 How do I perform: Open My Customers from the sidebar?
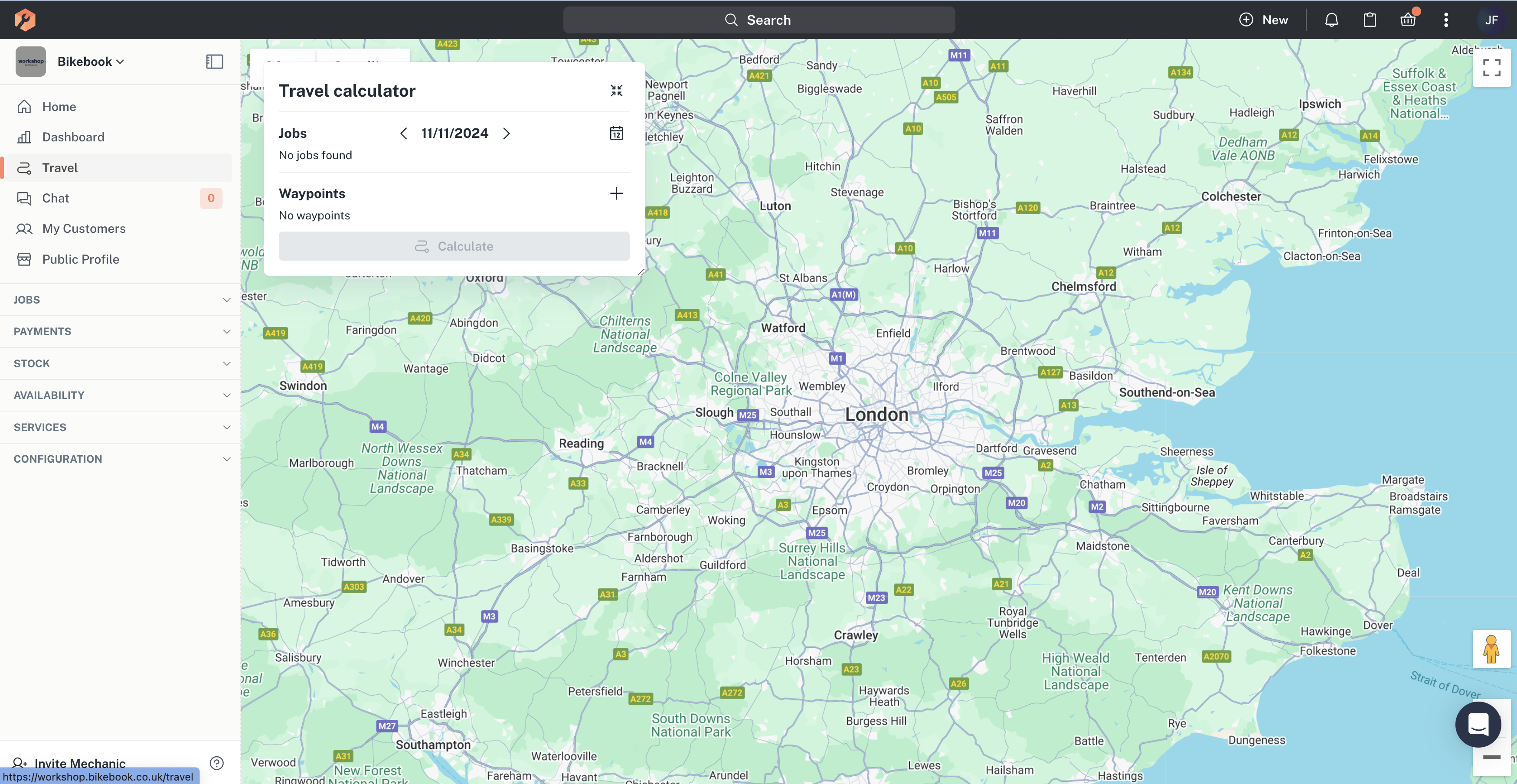(84, 229)
